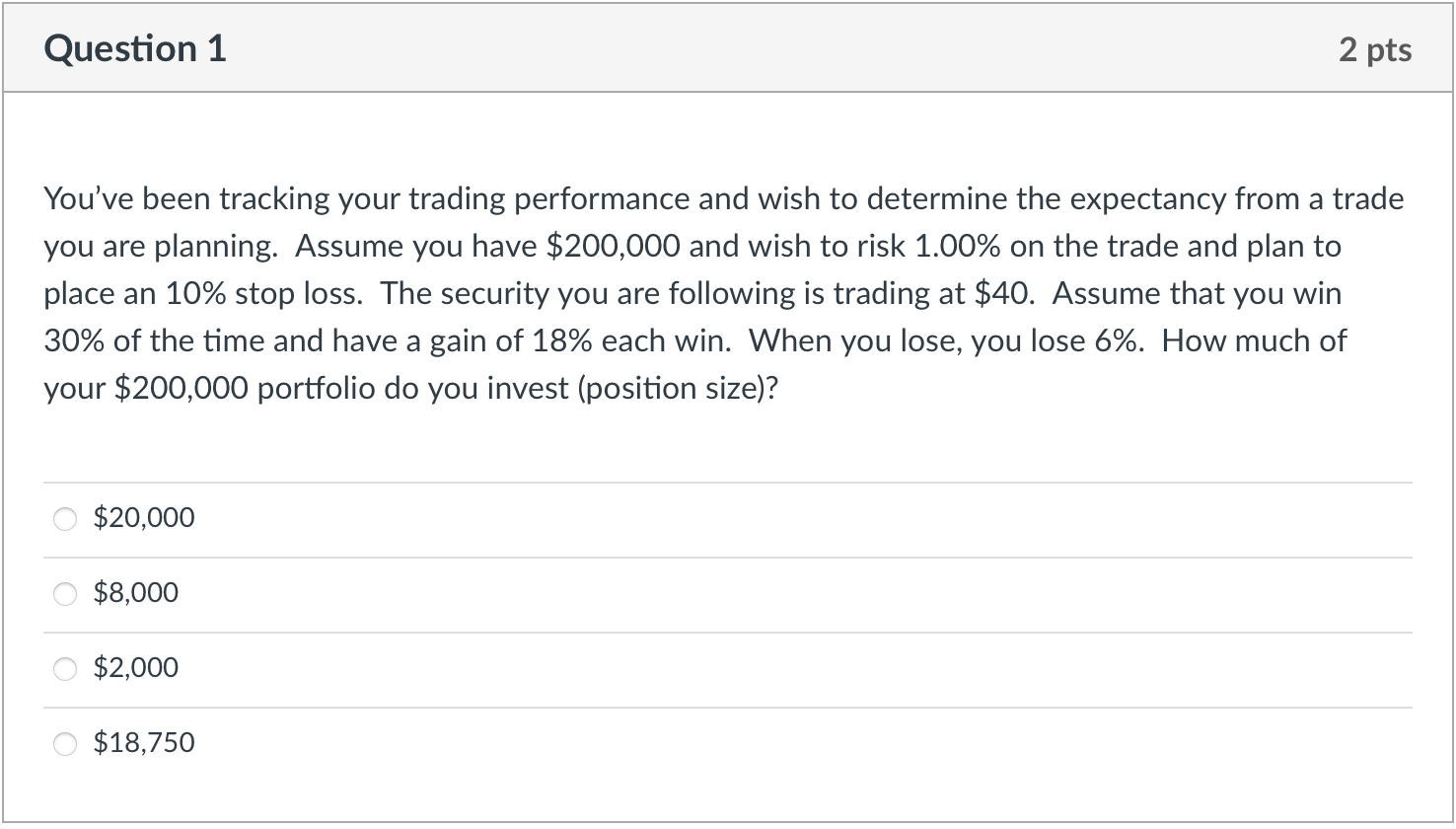Click the second answer row
1456x829 pixels.
[395, 593]
